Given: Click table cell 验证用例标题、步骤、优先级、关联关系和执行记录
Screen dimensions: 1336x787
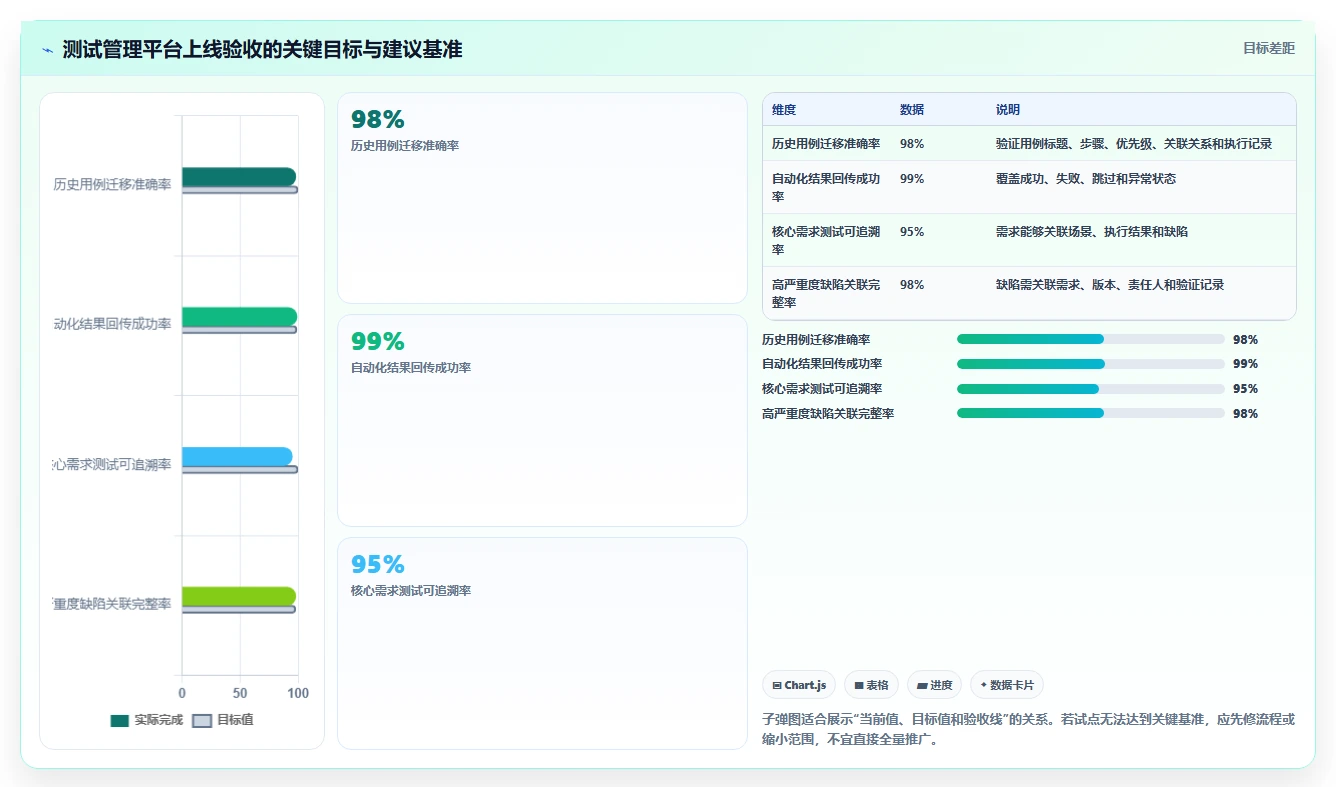Looking at the screenshot, I should [x=1134, y=144].
